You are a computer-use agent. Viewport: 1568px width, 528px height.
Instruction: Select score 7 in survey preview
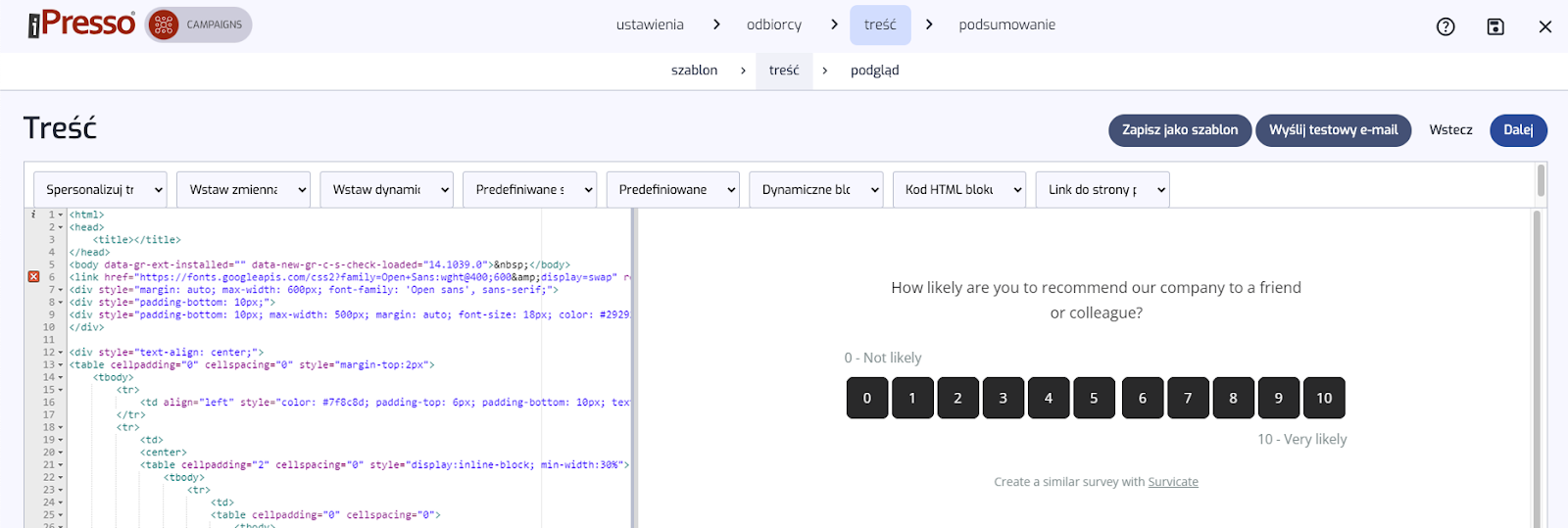(x=1188, y=398)
